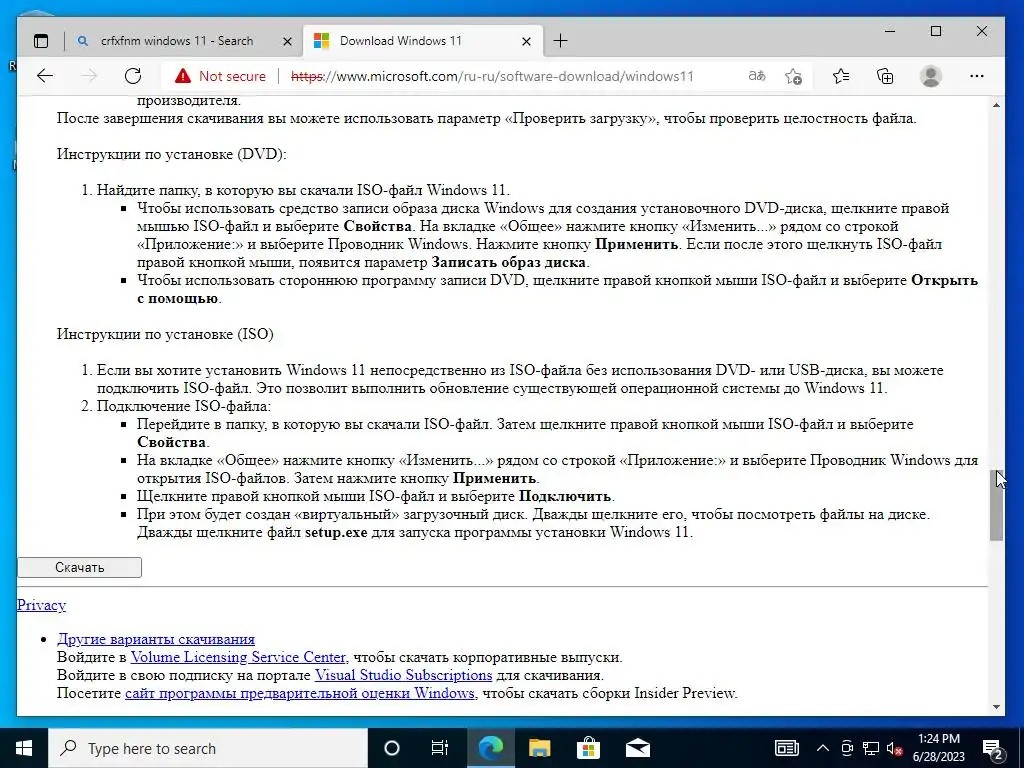
Task: Open the Privacy link
Action: click(x=41, y=605)
